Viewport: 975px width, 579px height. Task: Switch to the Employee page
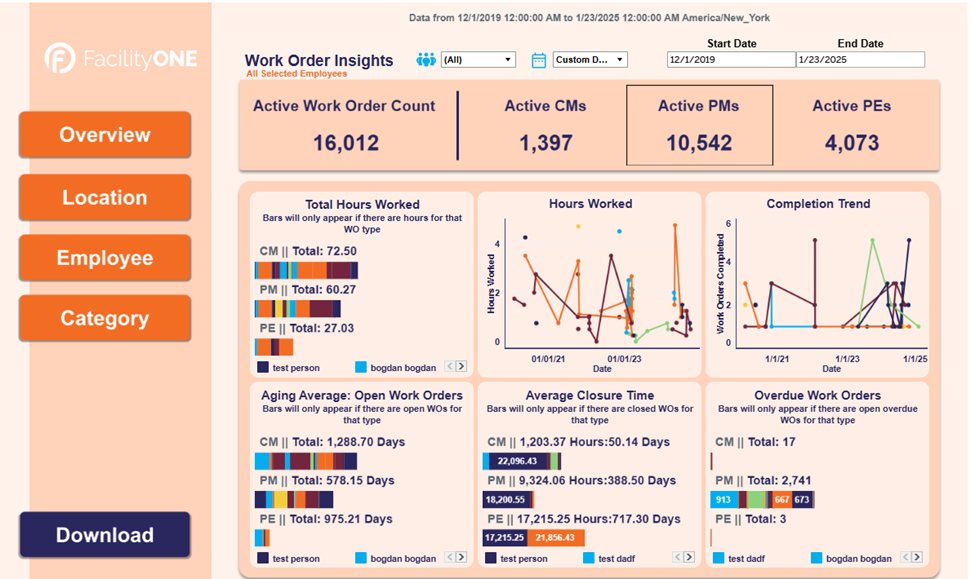coord(104,257)
